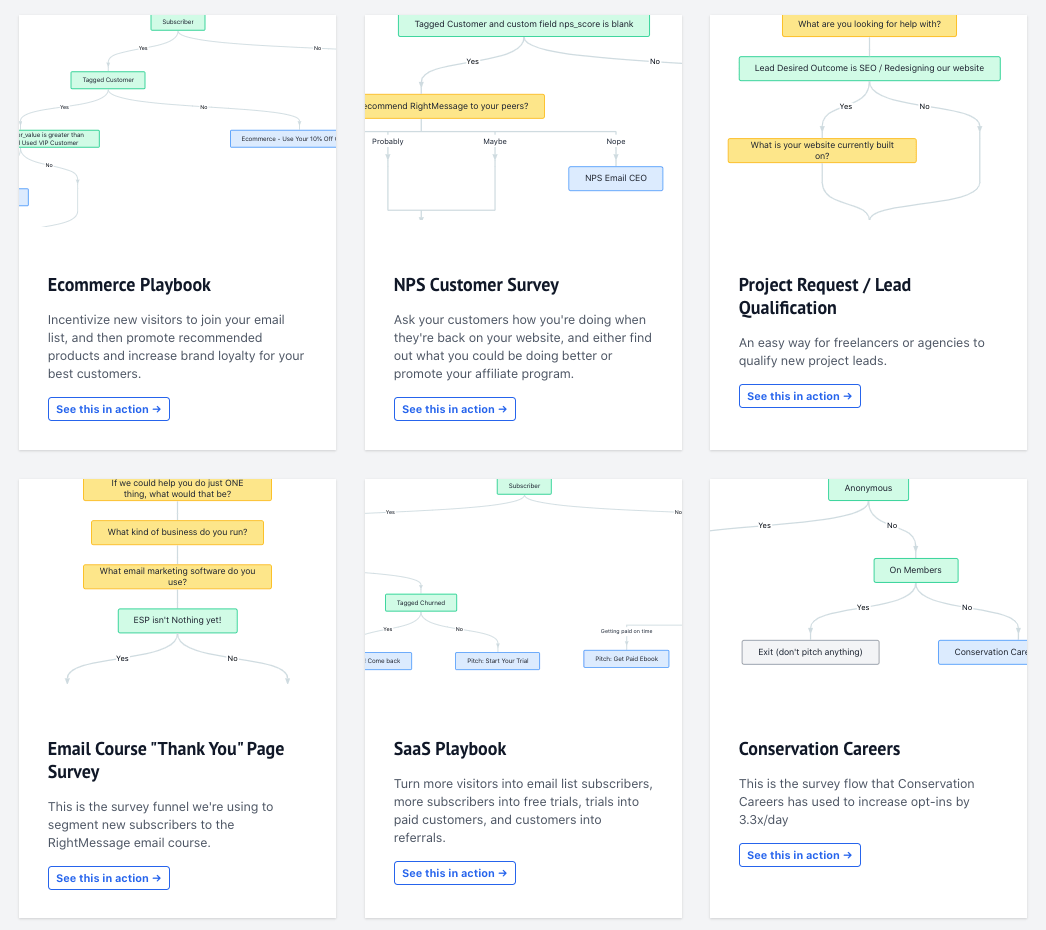
Task: See the Conservation Careers flow in action
Action: 799,854
